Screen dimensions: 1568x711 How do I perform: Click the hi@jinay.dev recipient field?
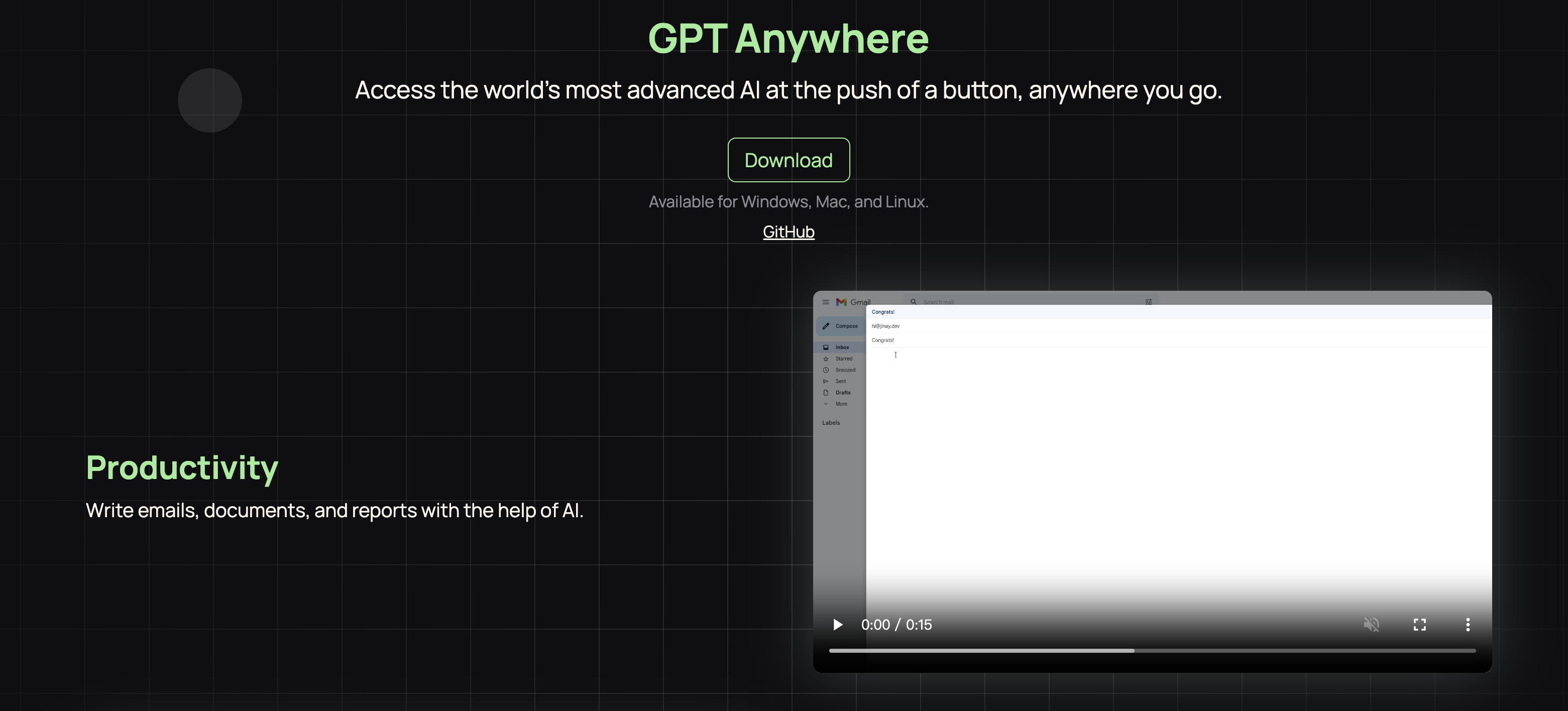[x=885, y=326]
